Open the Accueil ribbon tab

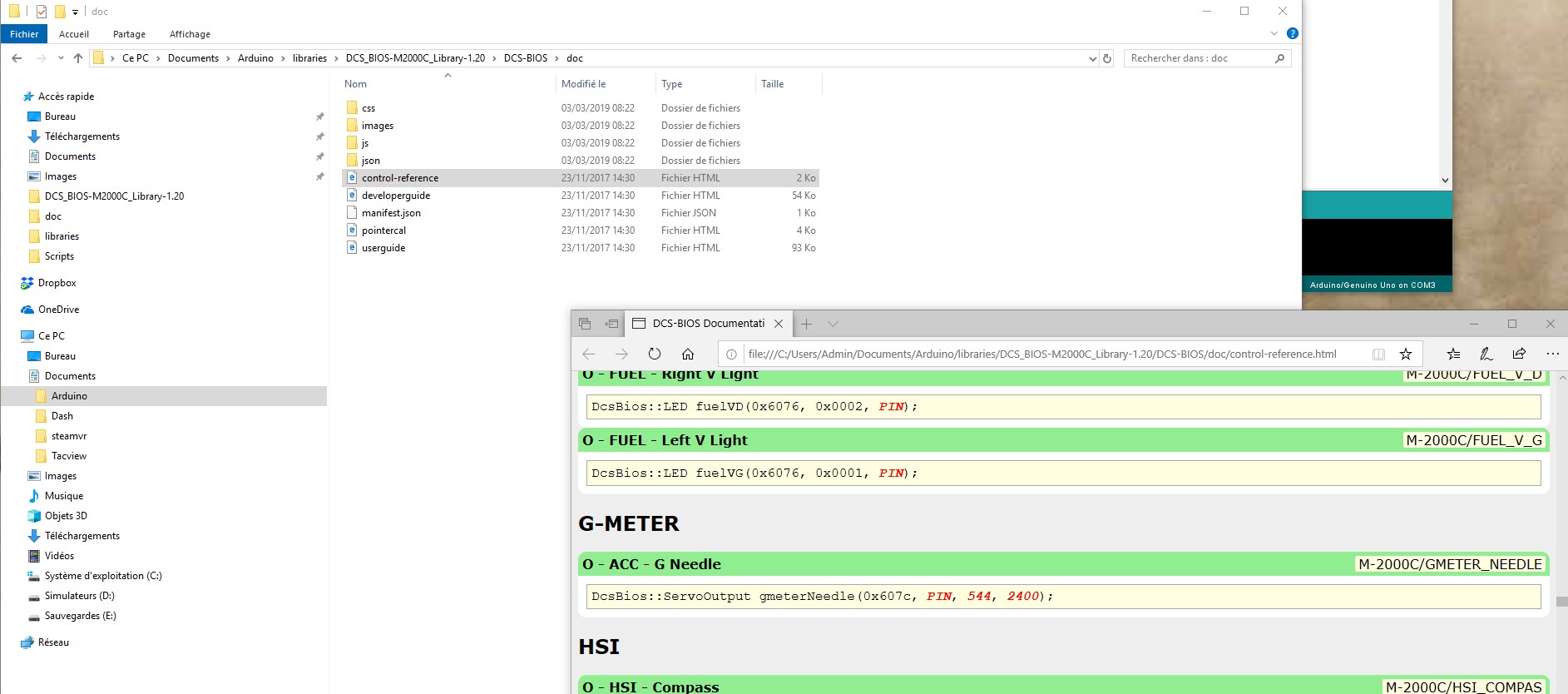coord(74,34)
